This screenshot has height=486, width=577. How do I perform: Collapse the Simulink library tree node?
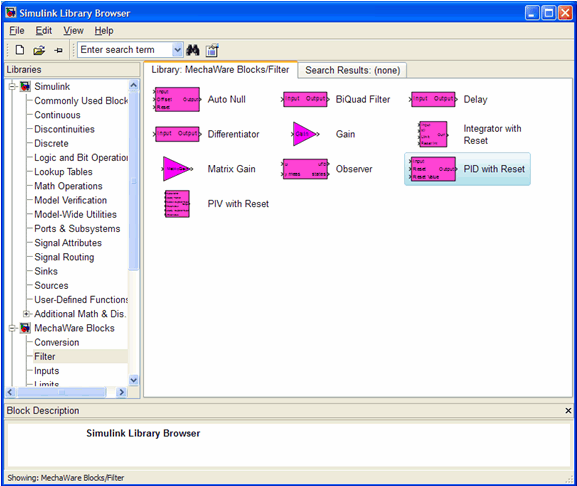tap(13, 87)
